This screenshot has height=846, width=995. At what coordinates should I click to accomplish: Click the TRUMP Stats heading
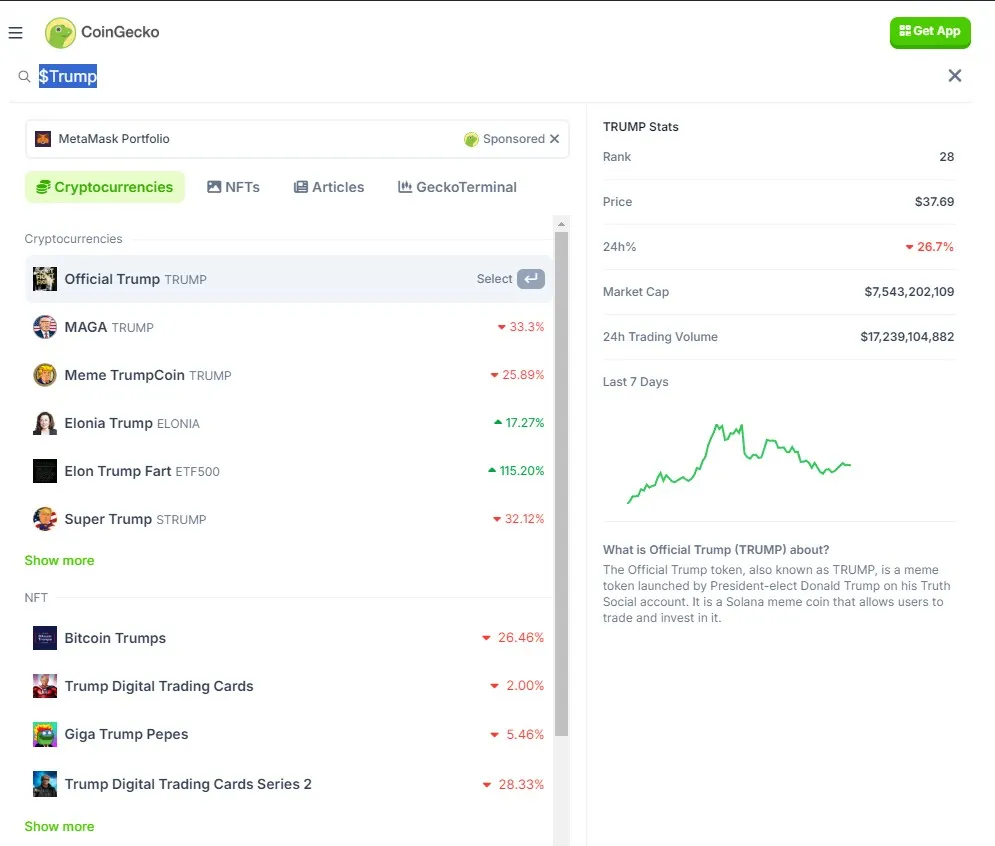pos(640,127)
